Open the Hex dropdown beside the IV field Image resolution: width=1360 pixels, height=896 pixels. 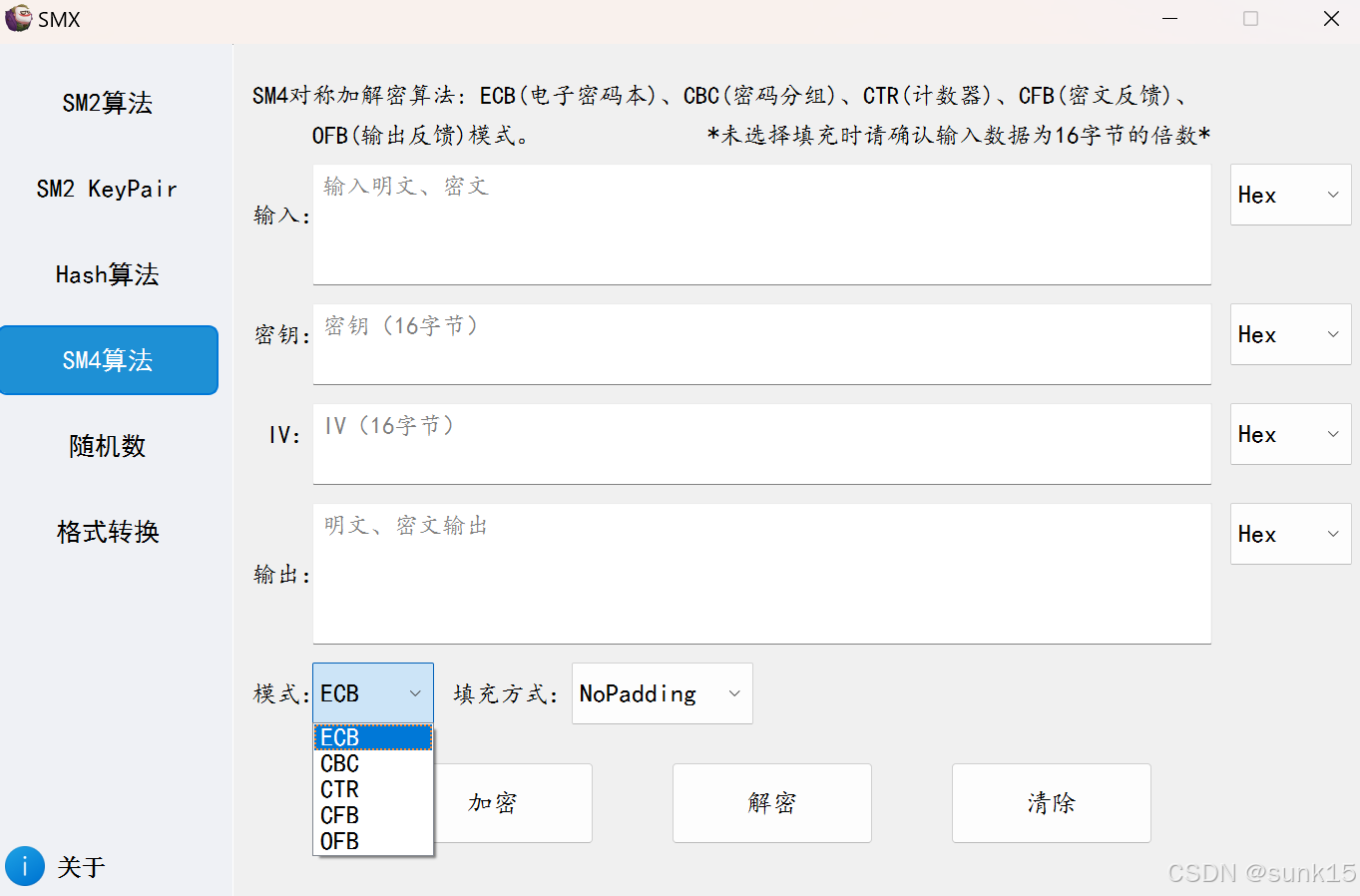(x=1290, y=434)
